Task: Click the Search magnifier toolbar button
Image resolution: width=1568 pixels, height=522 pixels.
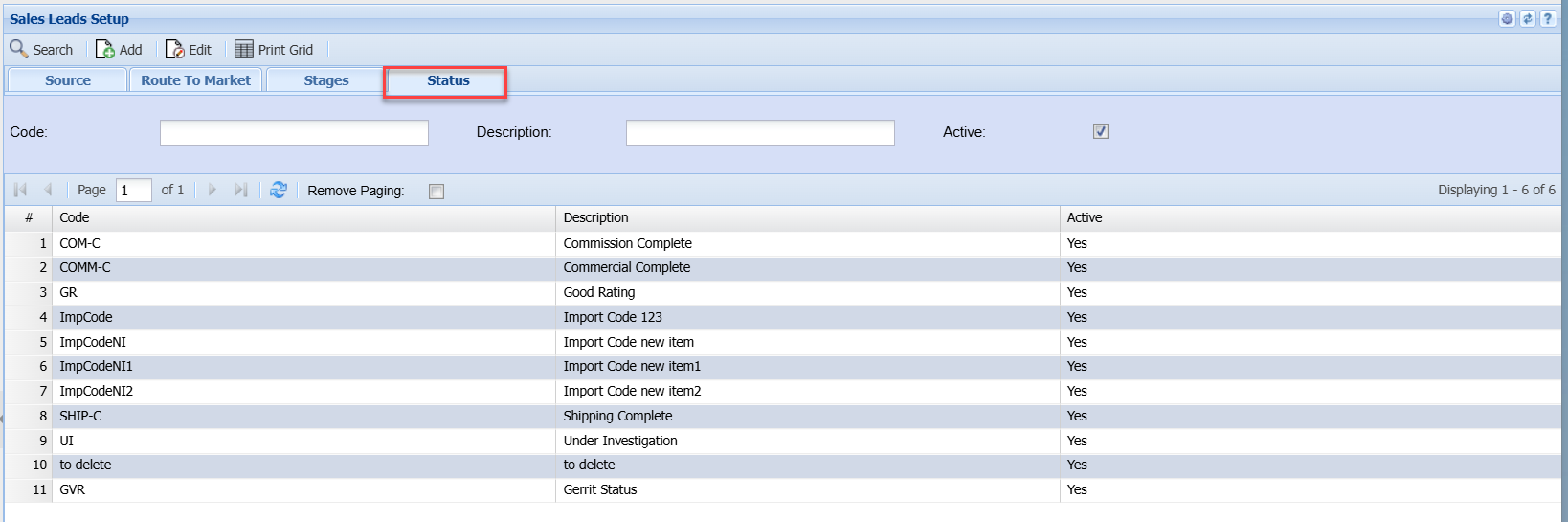Action: 41,50
